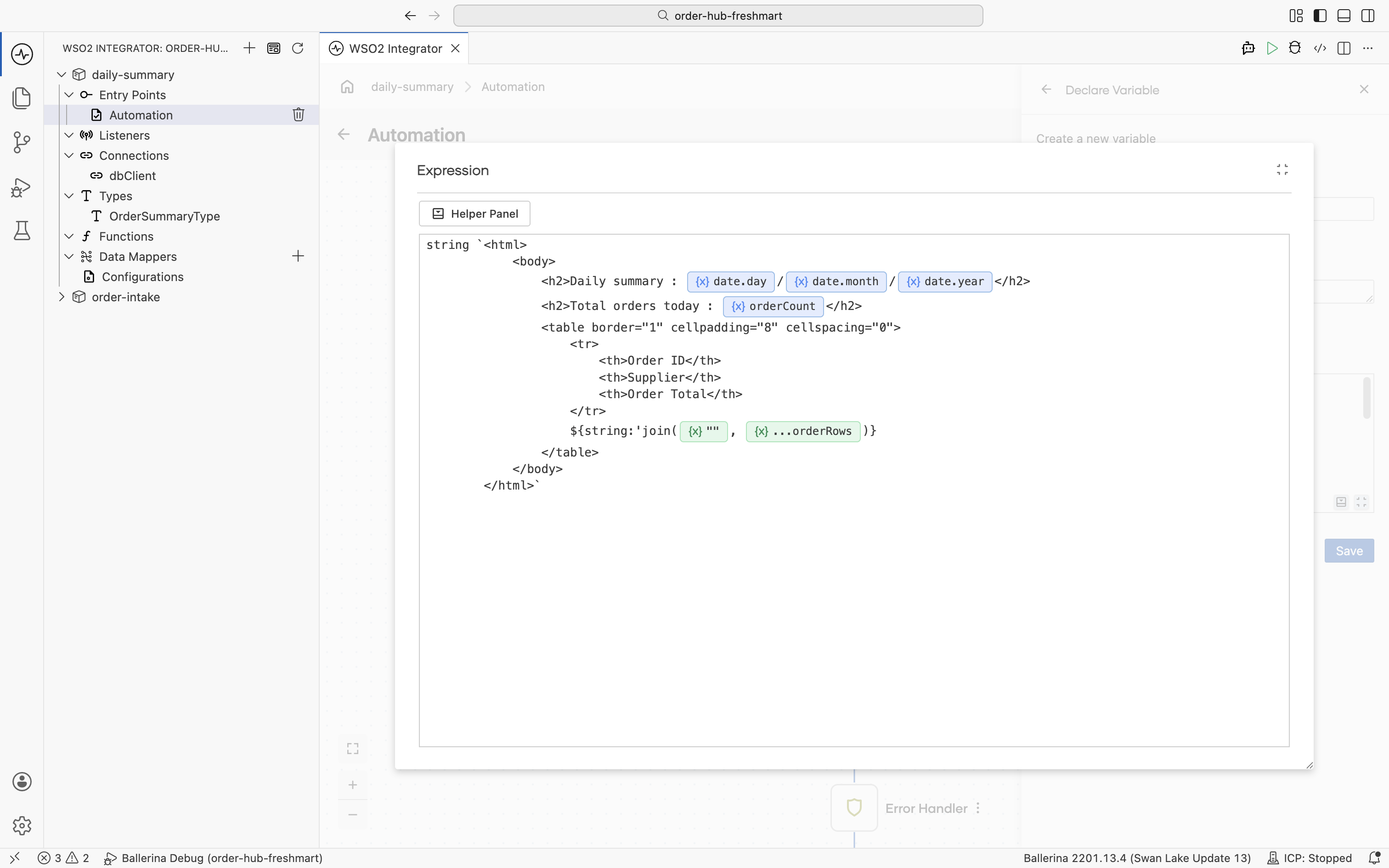Image resolution: width=1389 pixels, height=868 pixels.
Task: Click the orderCount variable chip
Action: coord(773,306)
